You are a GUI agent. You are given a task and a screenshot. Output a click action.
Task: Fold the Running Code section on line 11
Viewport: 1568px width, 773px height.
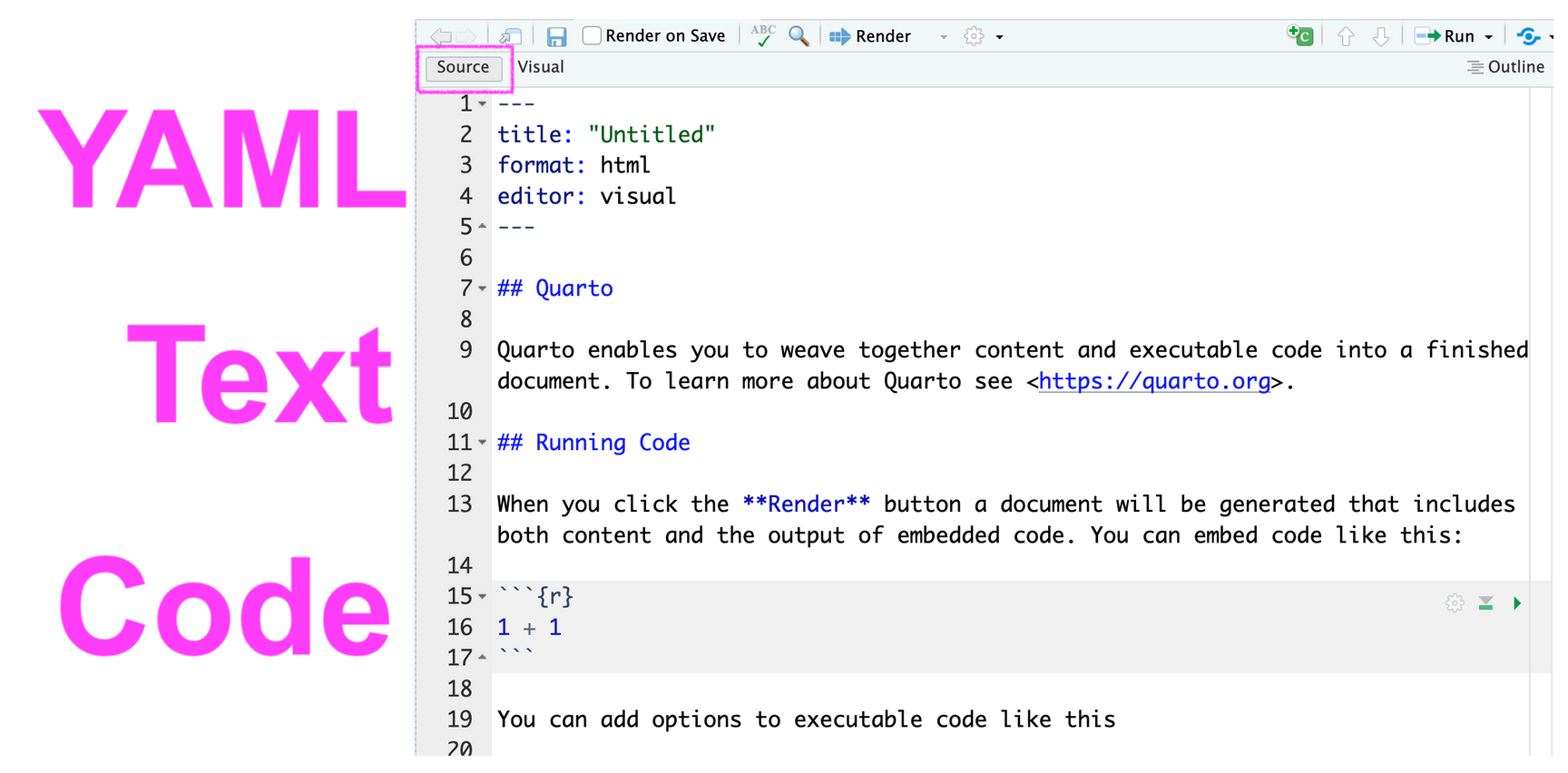pos(483,443)
